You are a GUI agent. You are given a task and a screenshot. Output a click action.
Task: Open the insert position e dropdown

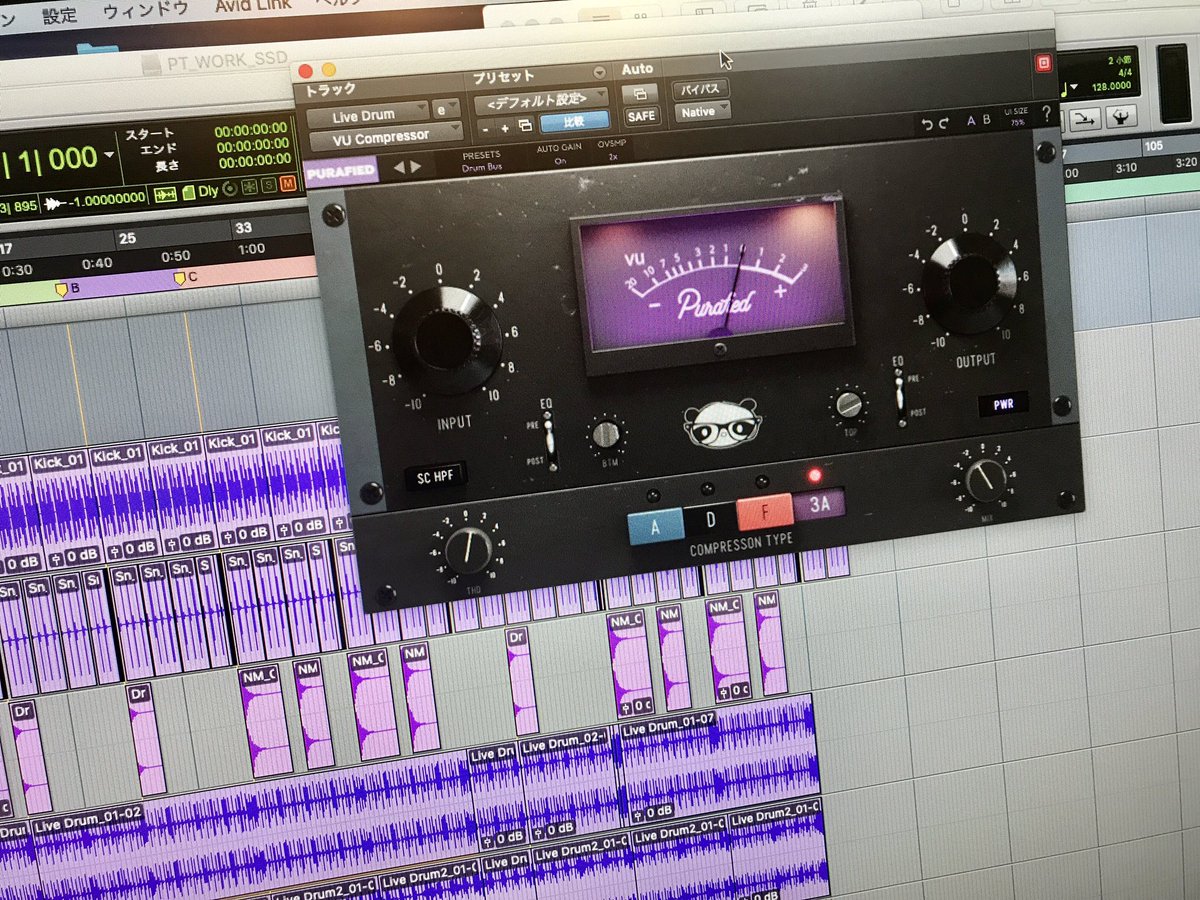pyautogui.click(x=448, y=109)
